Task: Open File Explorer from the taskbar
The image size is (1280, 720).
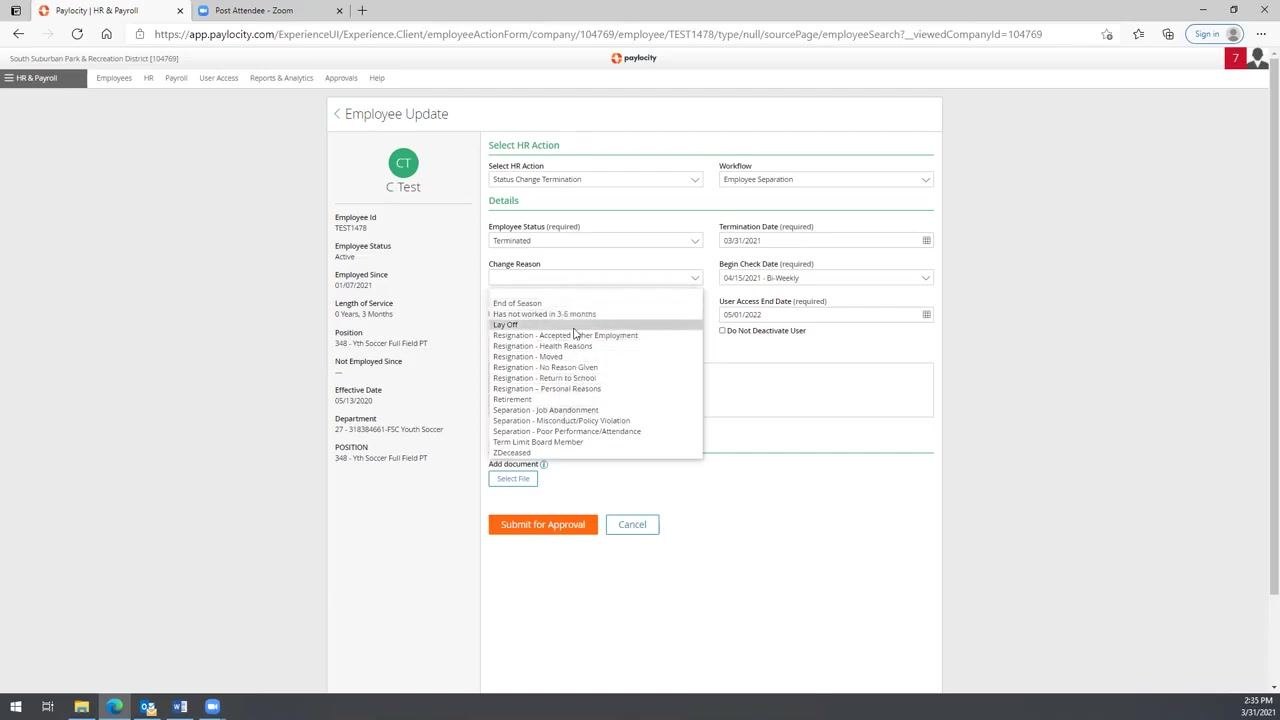Action: pos(82,707)
